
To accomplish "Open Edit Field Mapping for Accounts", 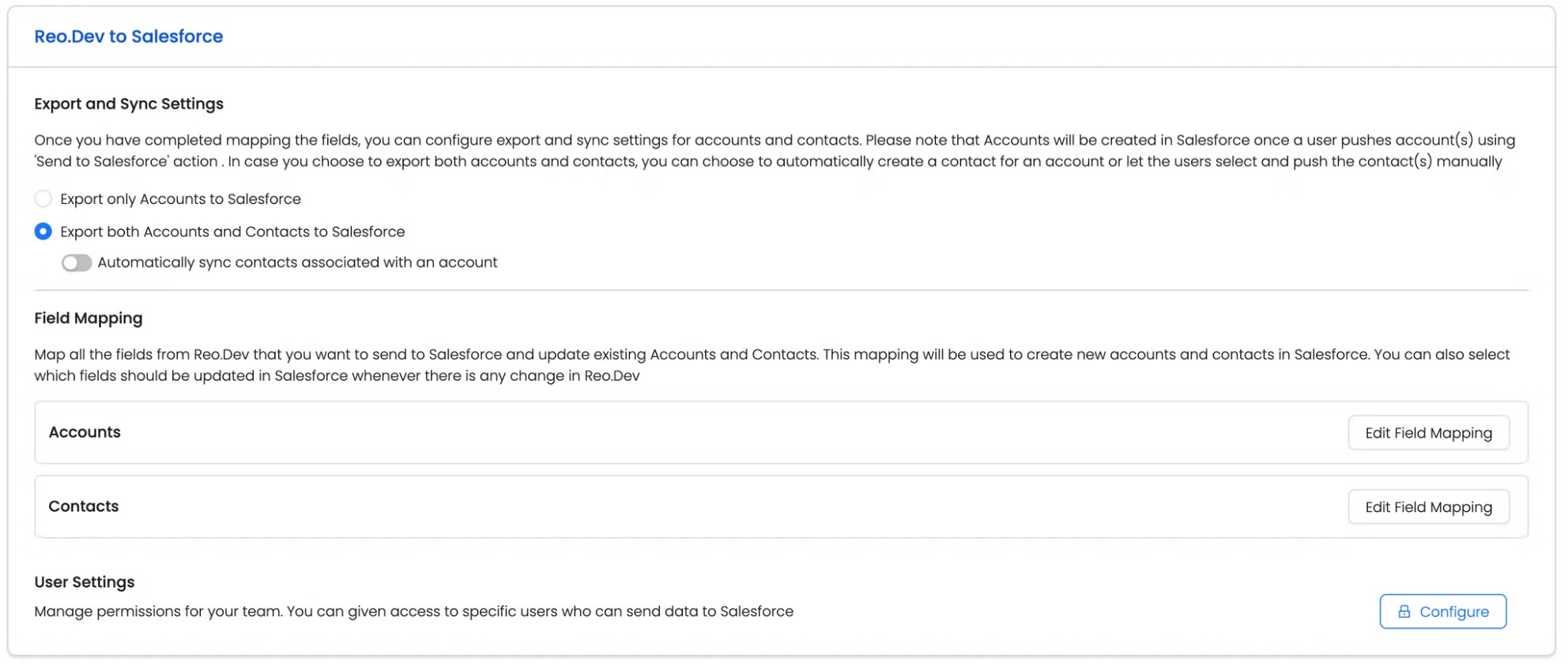I will 1428,433.
